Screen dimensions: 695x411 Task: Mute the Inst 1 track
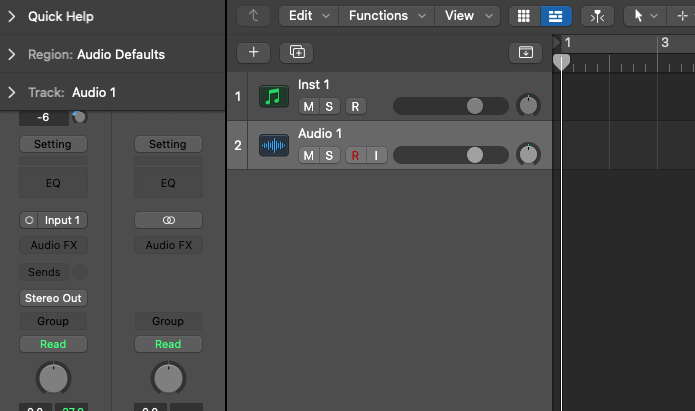(x=308, y=106)
